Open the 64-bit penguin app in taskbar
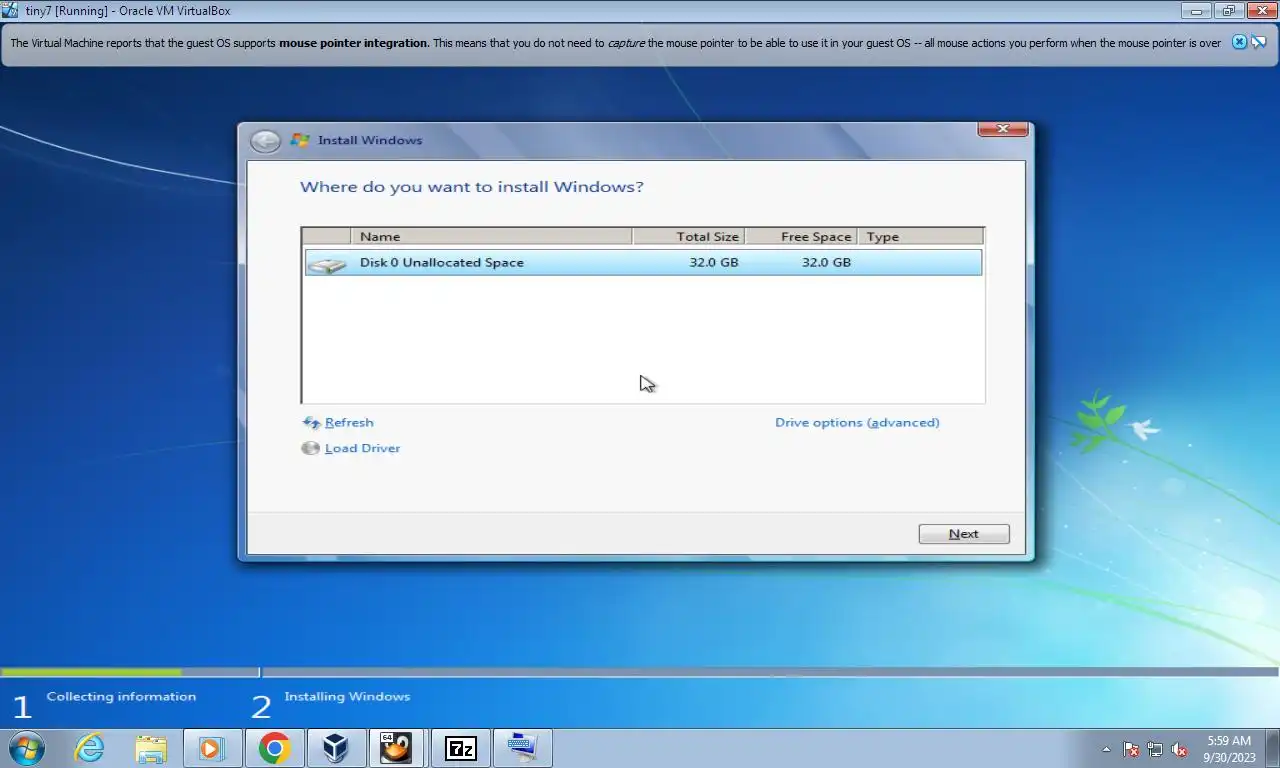The width and height of the screenshot is (1280, 768). [x=398, y=748]
